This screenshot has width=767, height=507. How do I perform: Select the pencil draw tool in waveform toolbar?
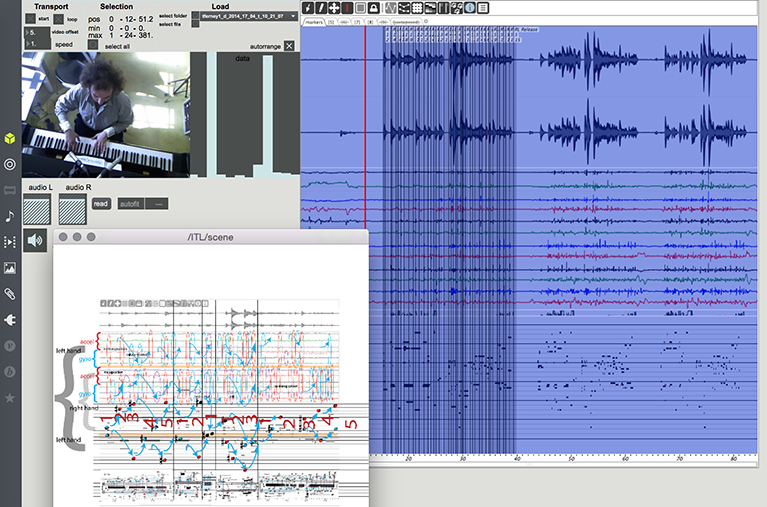pos(321,8)
